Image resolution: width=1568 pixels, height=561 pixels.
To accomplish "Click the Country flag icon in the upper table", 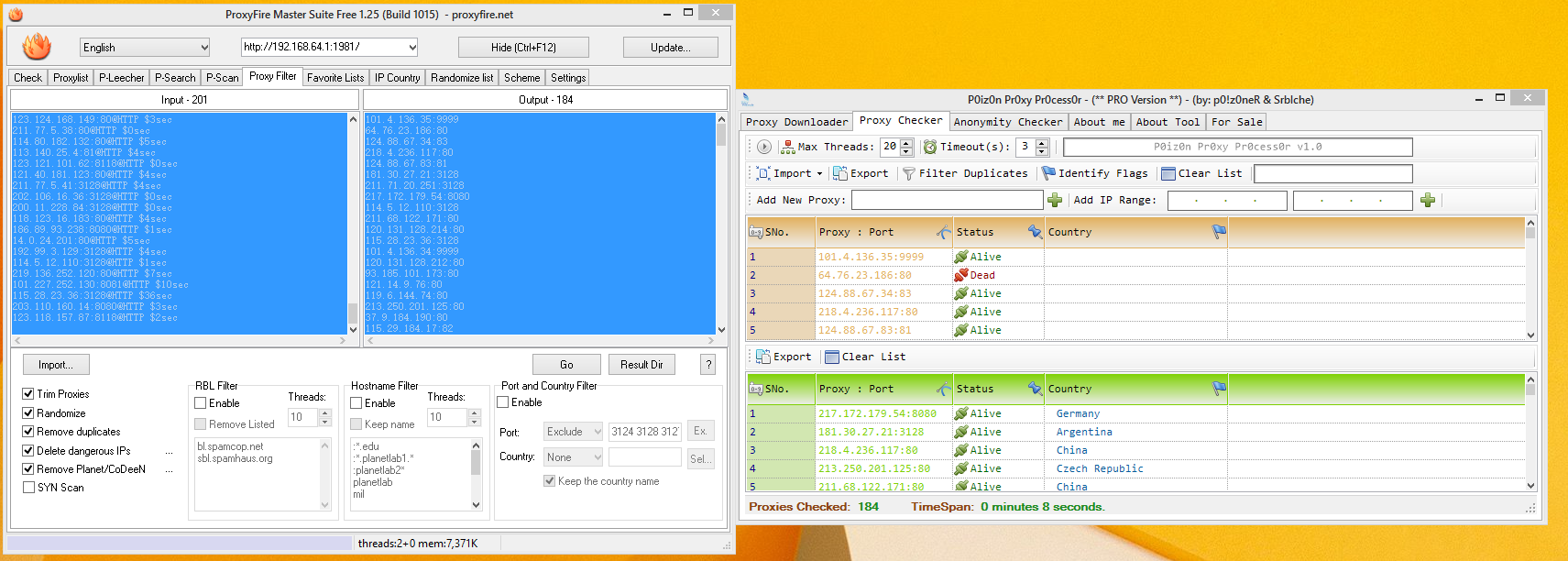I will (x=1219, y=233).
